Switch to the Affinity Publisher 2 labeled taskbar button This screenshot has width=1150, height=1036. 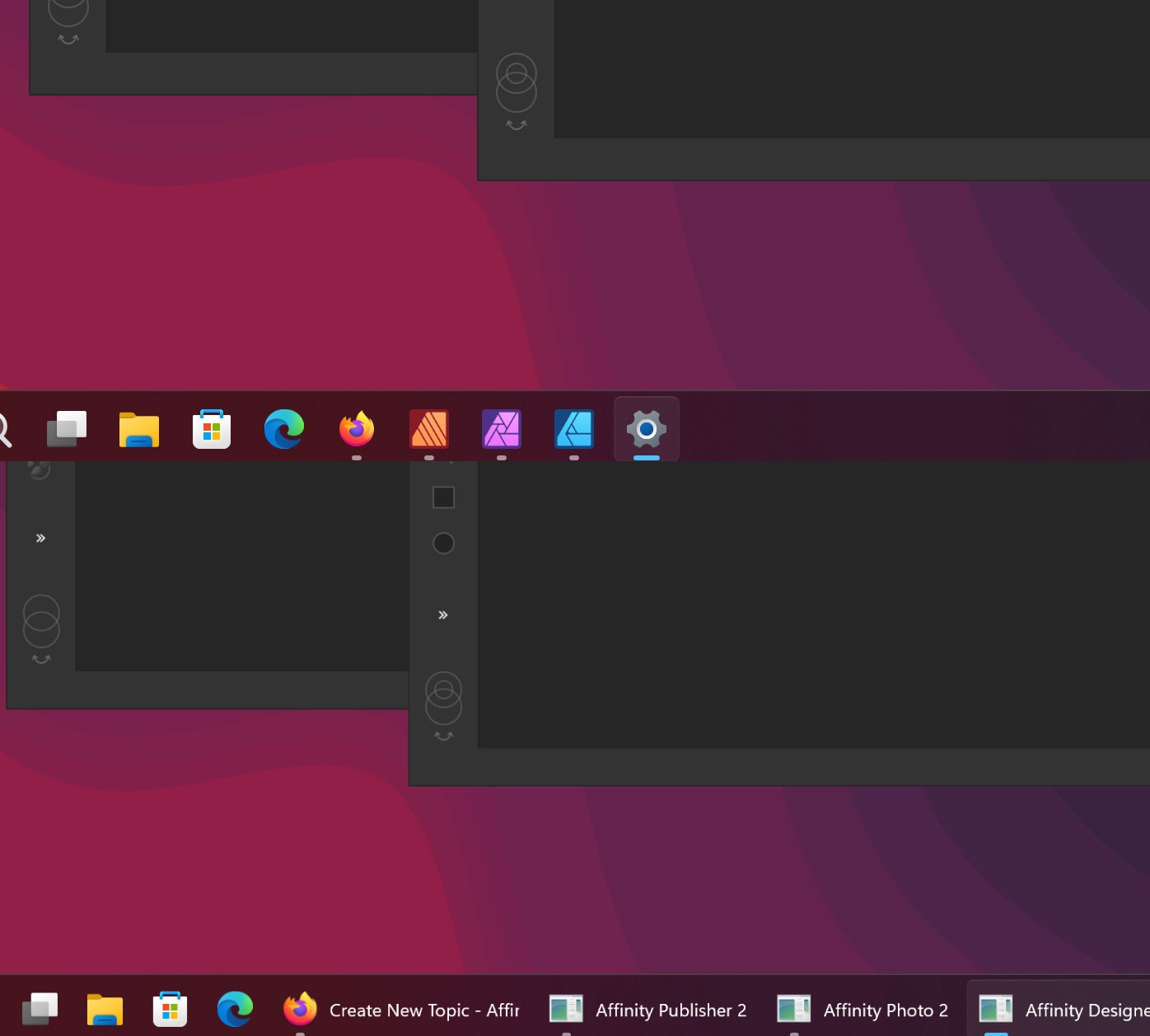648,1010
